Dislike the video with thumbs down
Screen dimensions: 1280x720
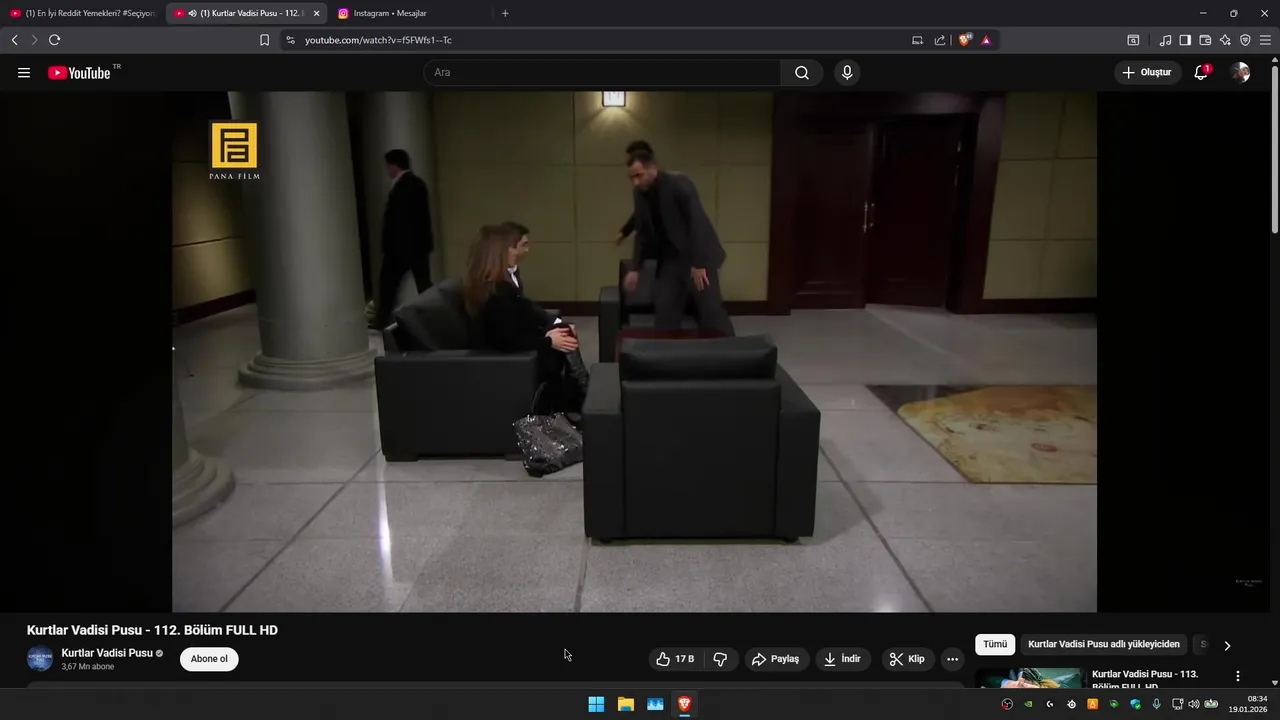tap(720, 659)
